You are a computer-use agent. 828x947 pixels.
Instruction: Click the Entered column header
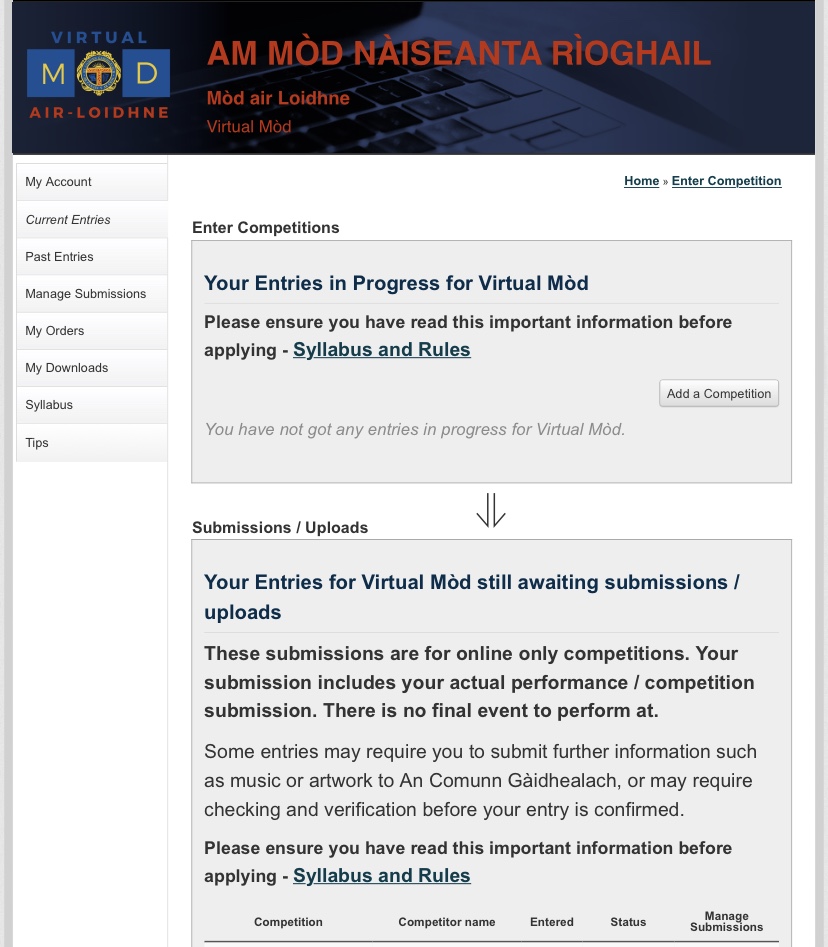[x=552, y=922]
